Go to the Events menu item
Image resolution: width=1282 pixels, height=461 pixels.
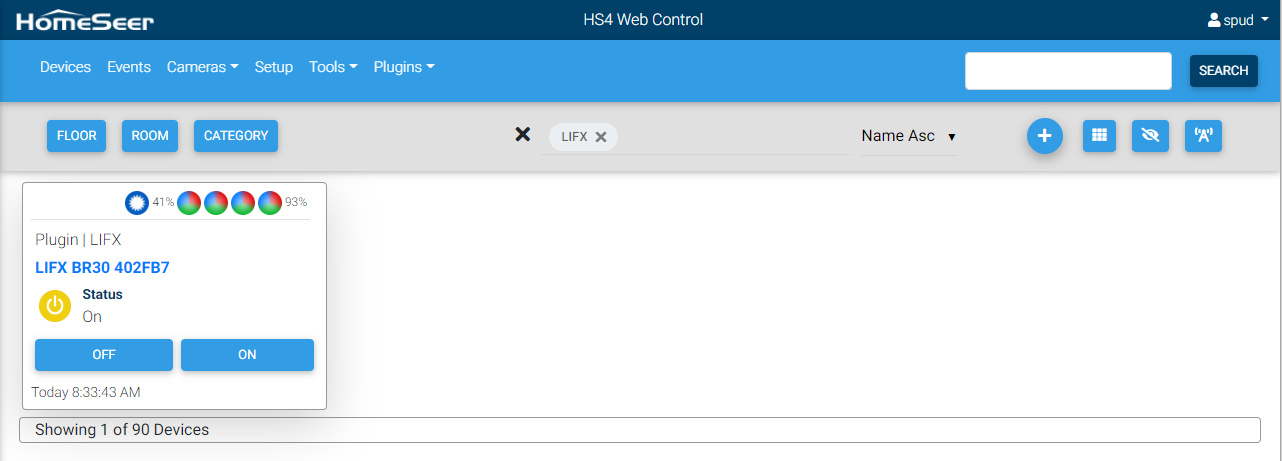(x=129, y=67)
